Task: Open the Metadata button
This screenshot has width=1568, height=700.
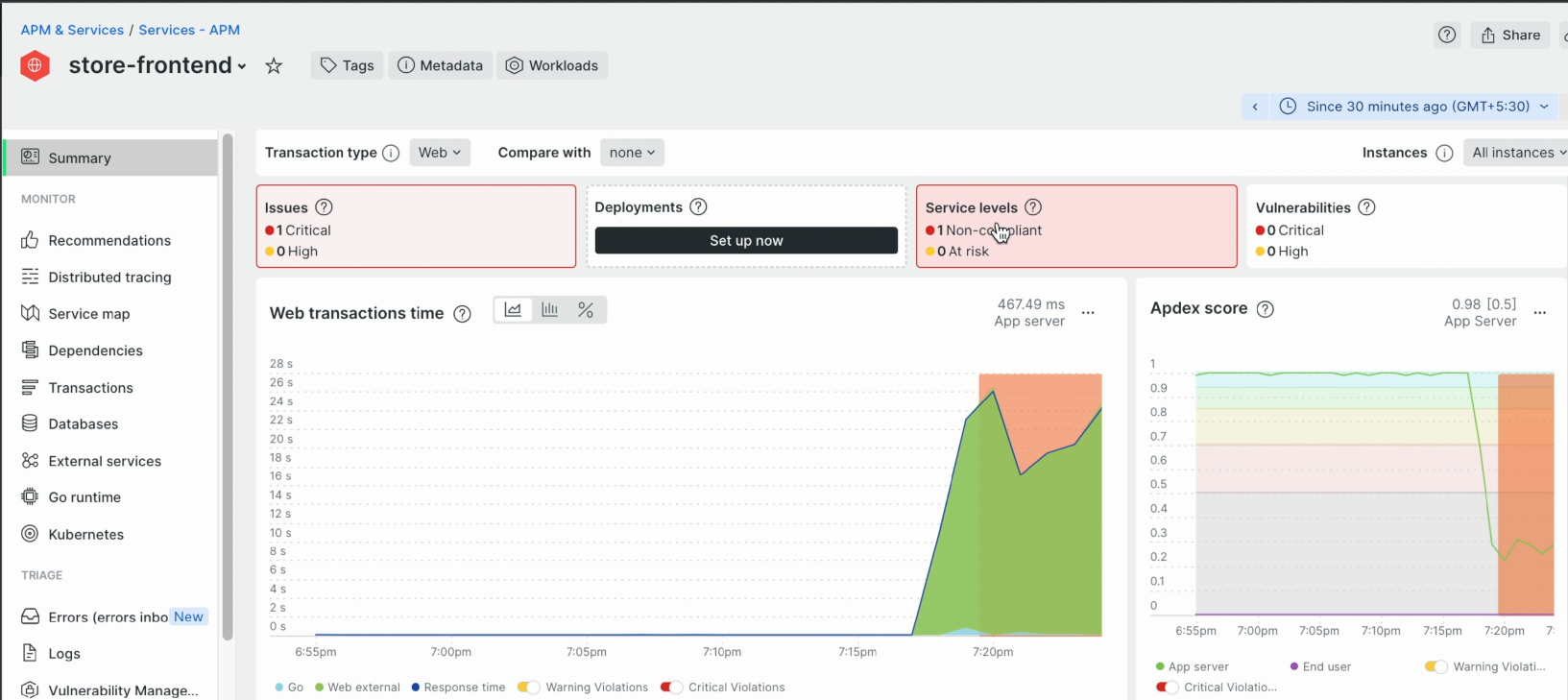Action: (441, 65)
